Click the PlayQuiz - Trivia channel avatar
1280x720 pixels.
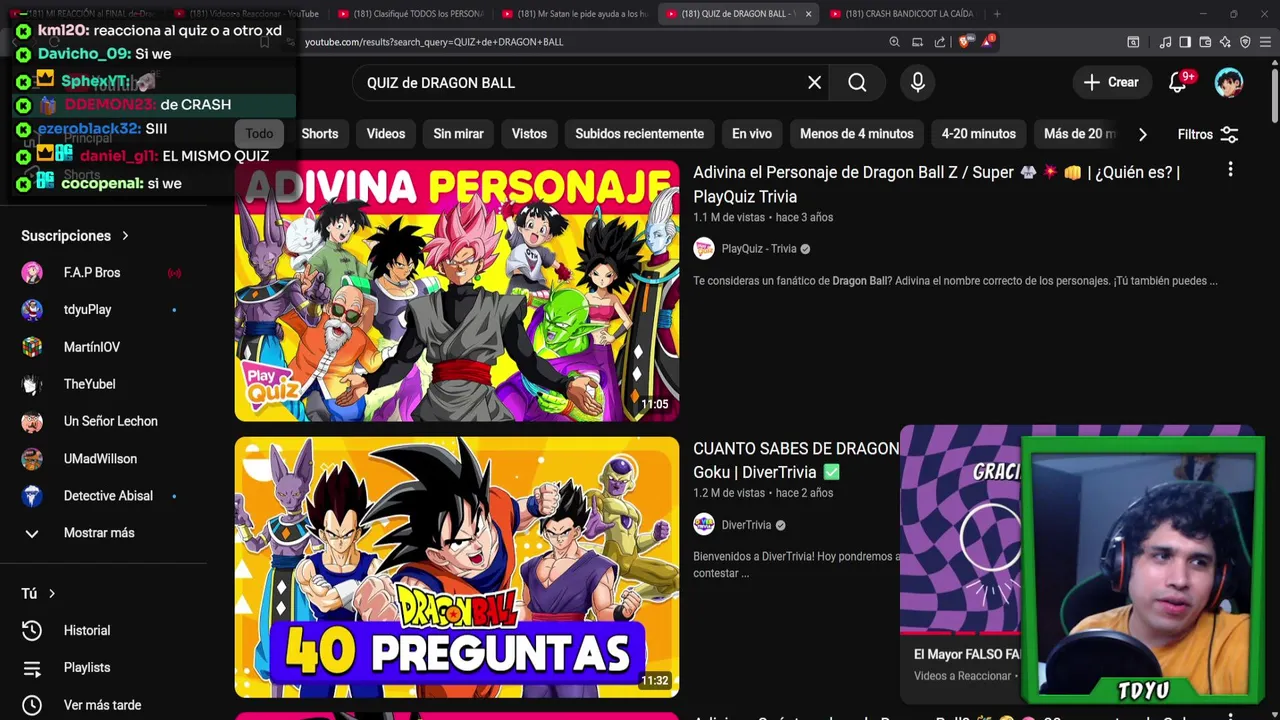pos(704,249)
